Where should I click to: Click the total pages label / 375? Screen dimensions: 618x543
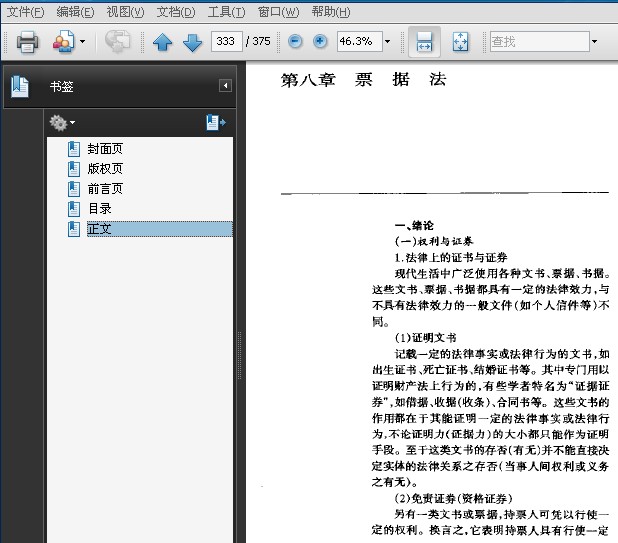click(x=258, y=41)
